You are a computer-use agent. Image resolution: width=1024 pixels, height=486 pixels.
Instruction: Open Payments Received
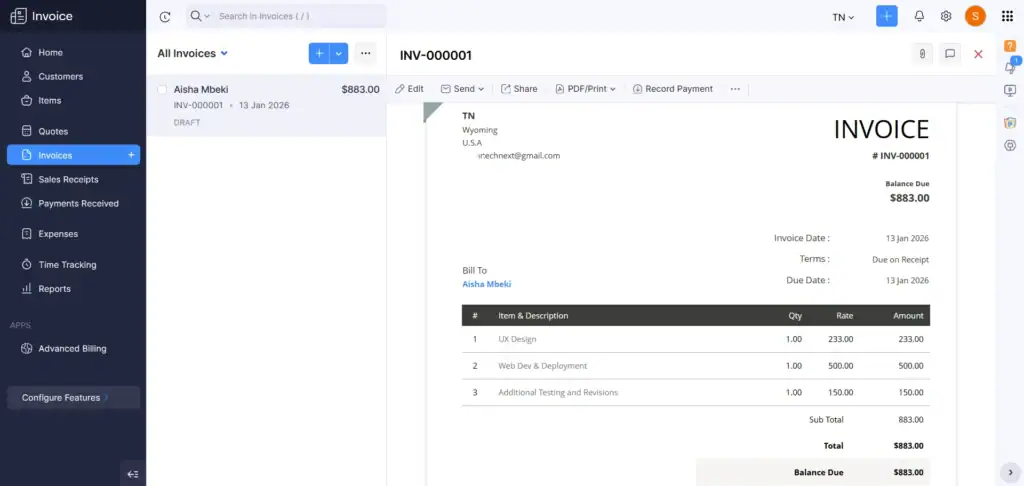click(x=73, y=203)
